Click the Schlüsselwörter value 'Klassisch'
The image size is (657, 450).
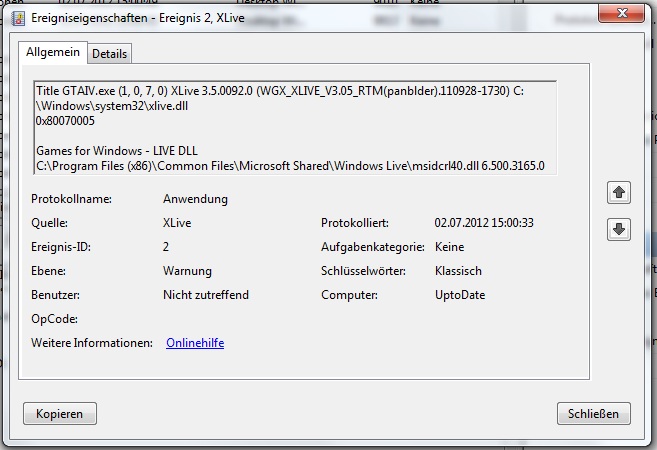coord(458,271)
